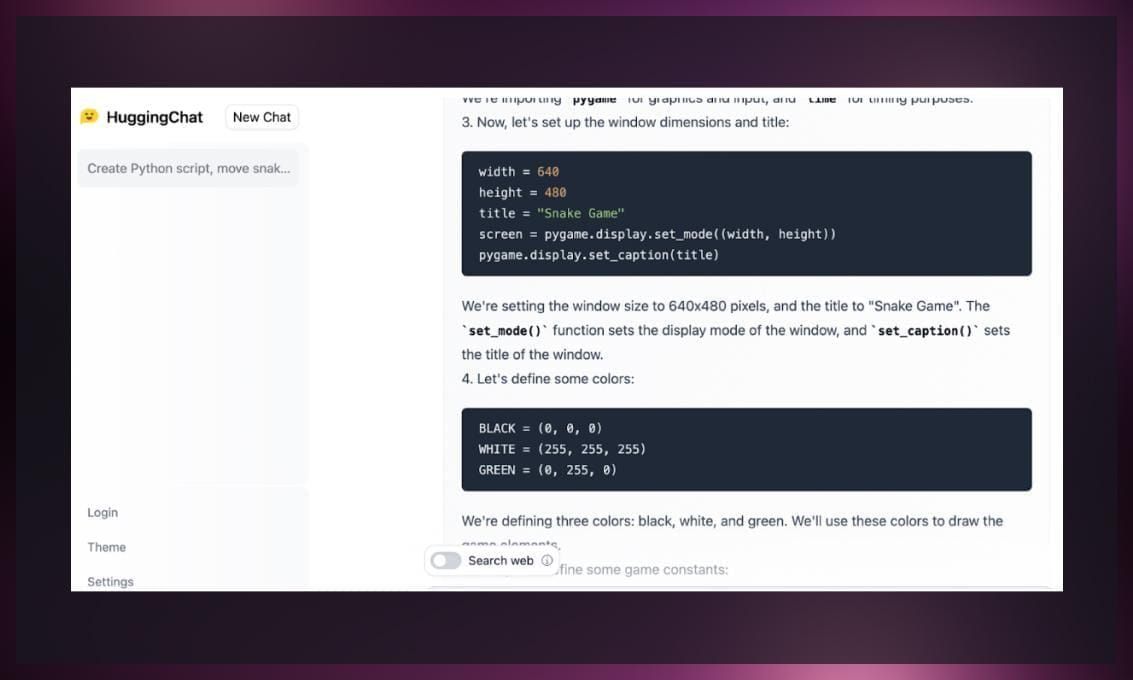Open the Theme option
1133x680 pixels.
(x=106, y=547)
